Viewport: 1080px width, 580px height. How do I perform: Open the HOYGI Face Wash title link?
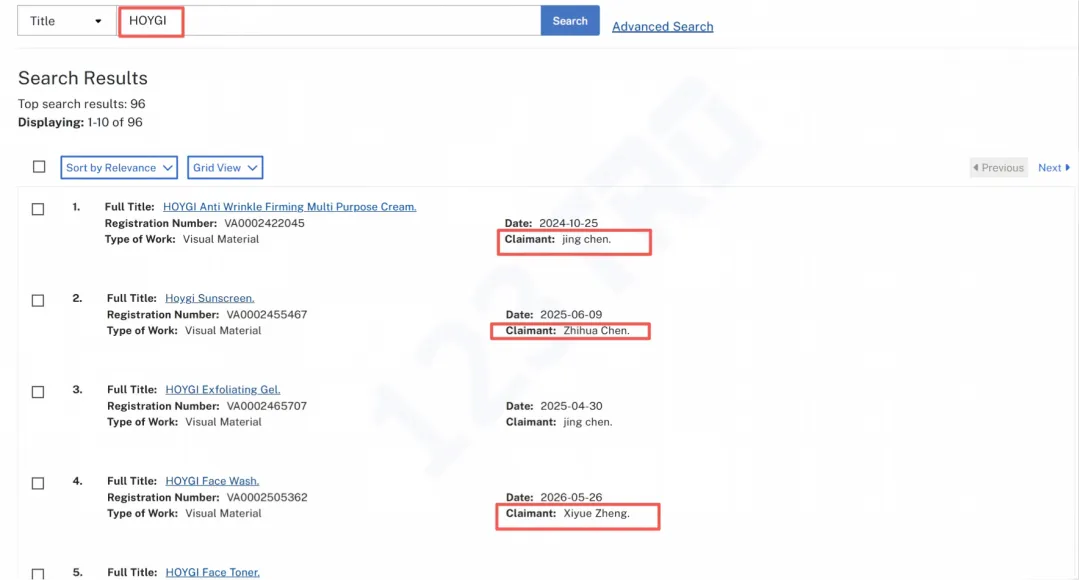212,481
